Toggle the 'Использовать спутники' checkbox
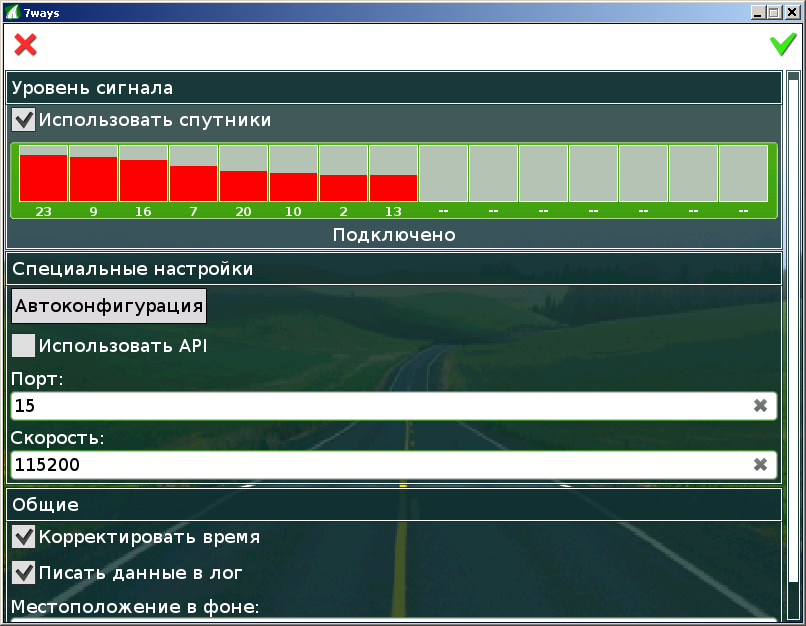Image resolution: width=806 pixels, height=626 pixels. point(24,120)
